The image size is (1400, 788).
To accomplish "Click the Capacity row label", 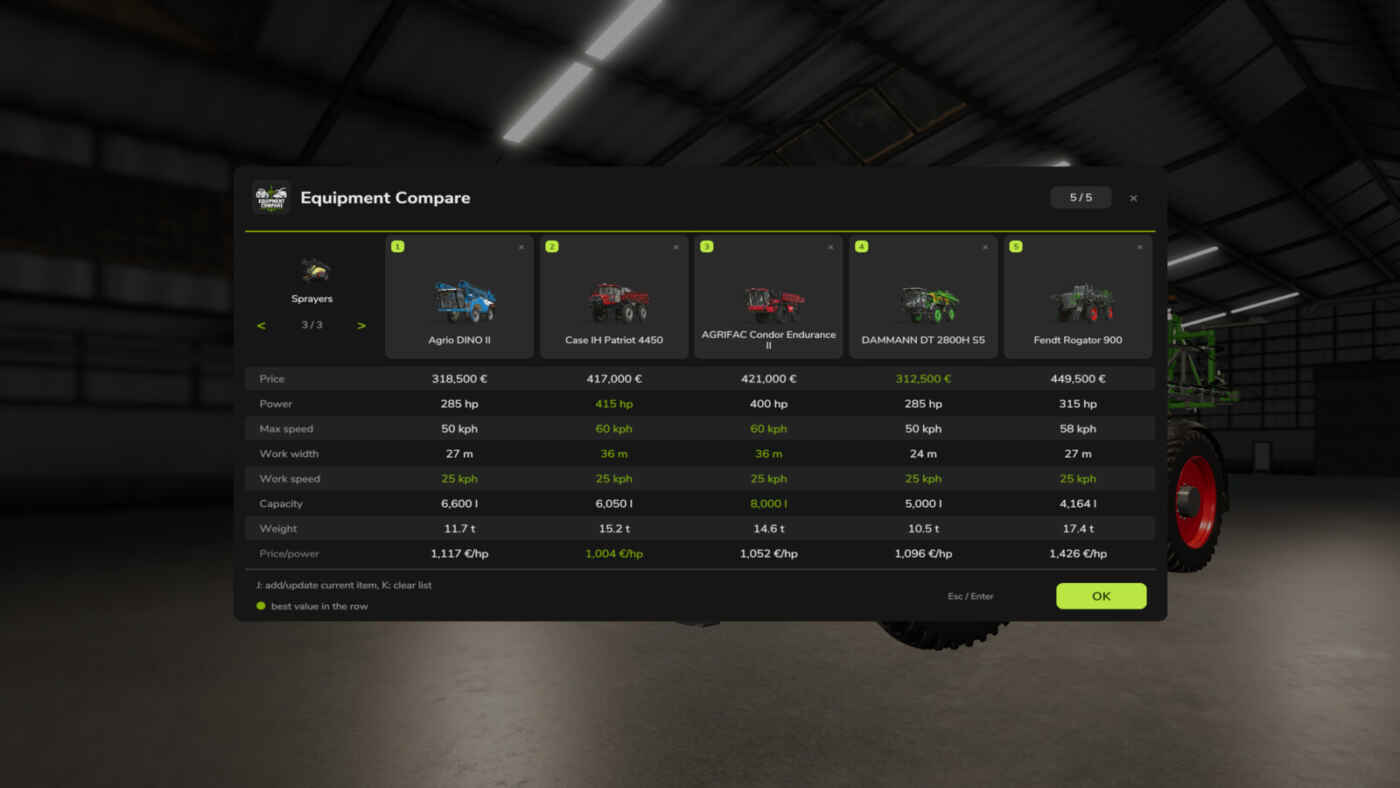I will point(281,504).
